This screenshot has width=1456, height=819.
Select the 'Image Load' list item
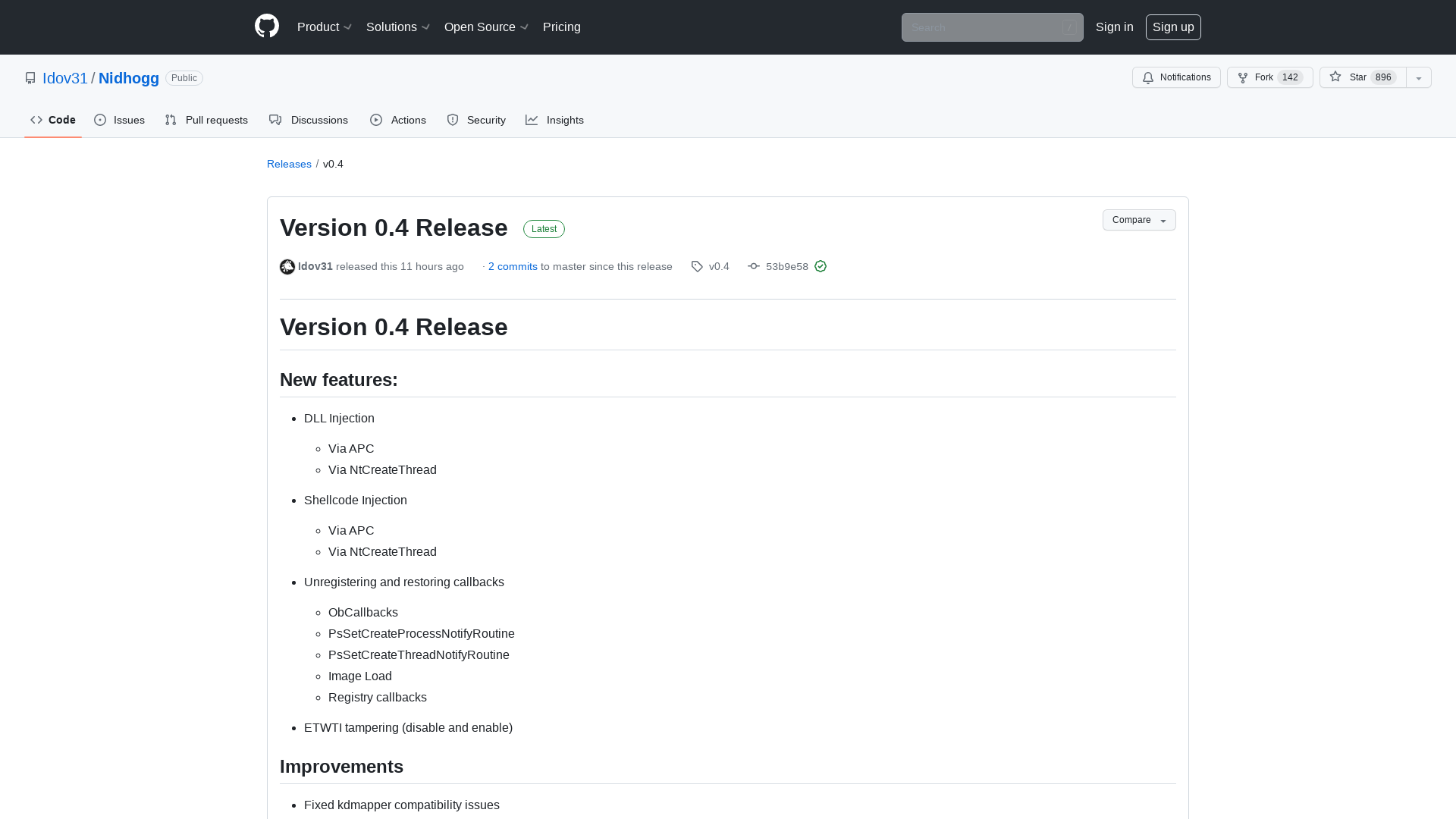coord(360,676)
